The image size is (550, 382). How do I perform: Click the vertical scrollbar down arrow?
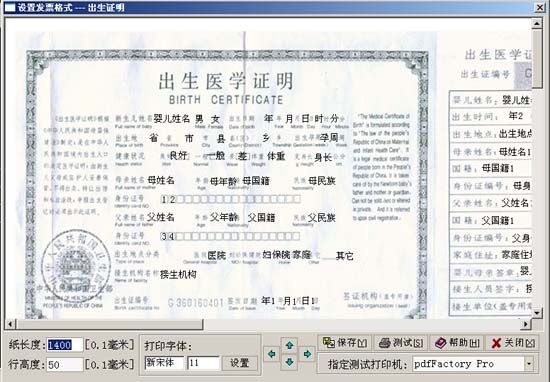tap(537, 312)
